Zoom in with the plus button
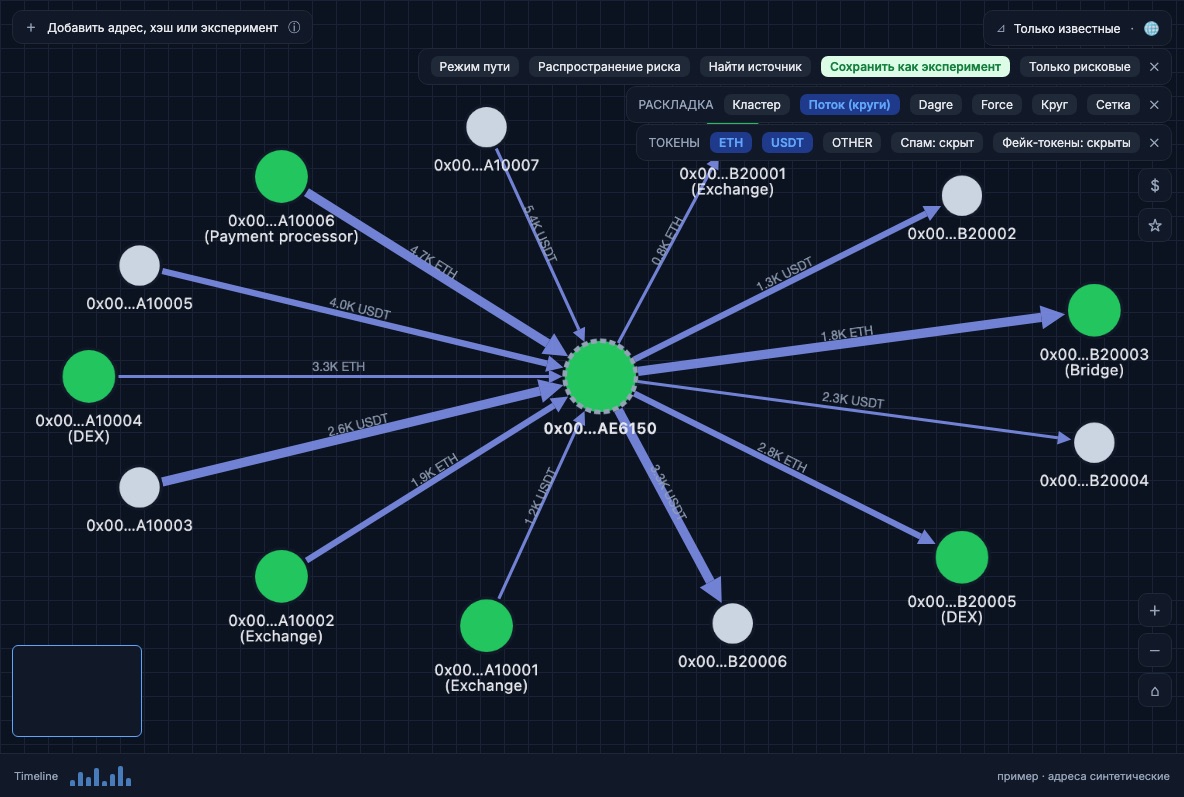 [x=1155, y=610]
